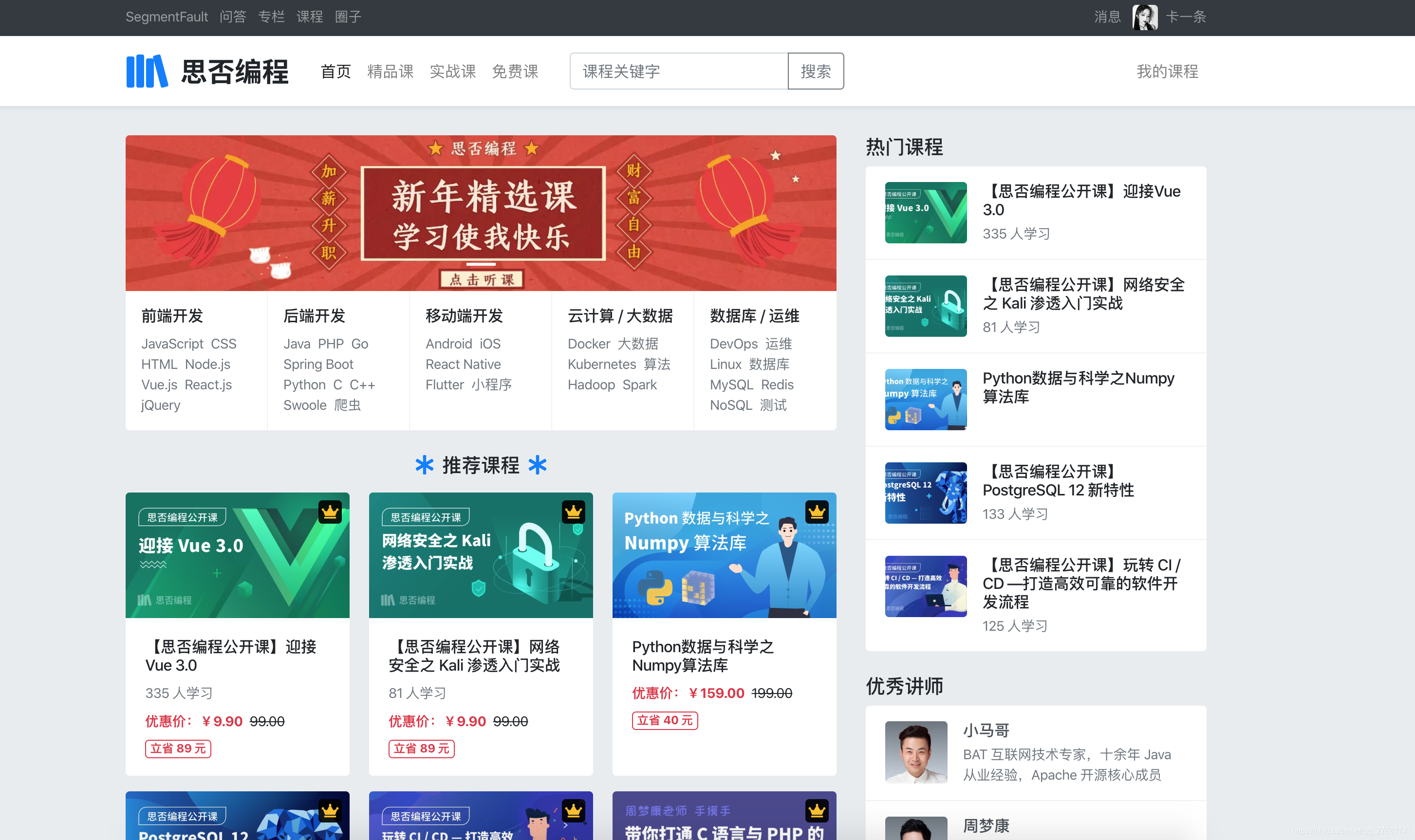Click the Vue.js link under 前端开发
This screenshot has height=840, width=1415.
point(159,384)
